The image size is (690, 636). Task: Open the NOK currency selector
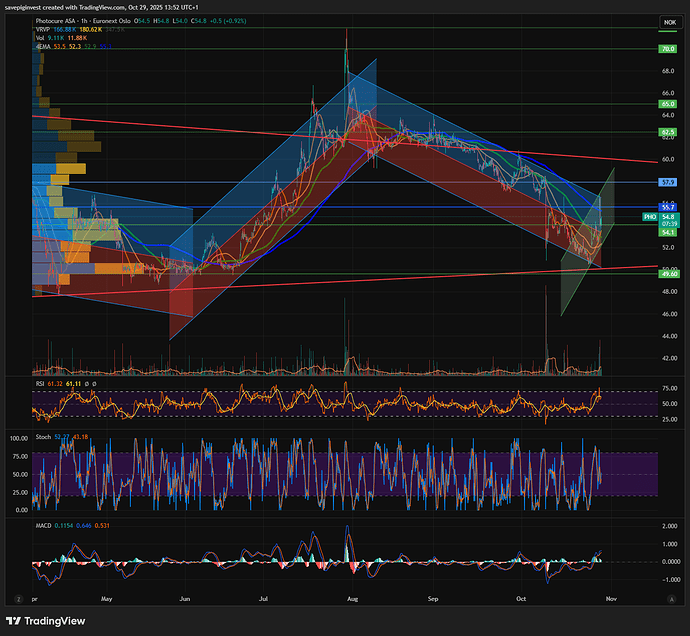pos(667,22)
